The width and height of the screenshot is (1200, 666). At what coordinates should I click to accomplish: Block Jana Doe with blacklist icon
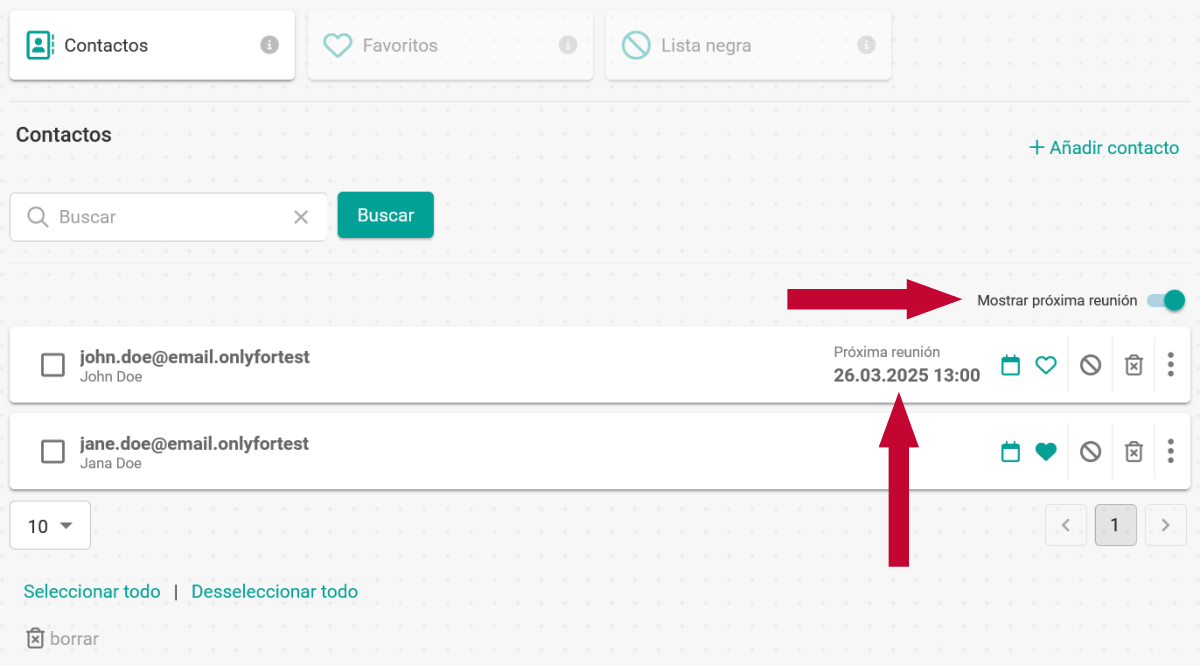click(x=1091, y=452)
